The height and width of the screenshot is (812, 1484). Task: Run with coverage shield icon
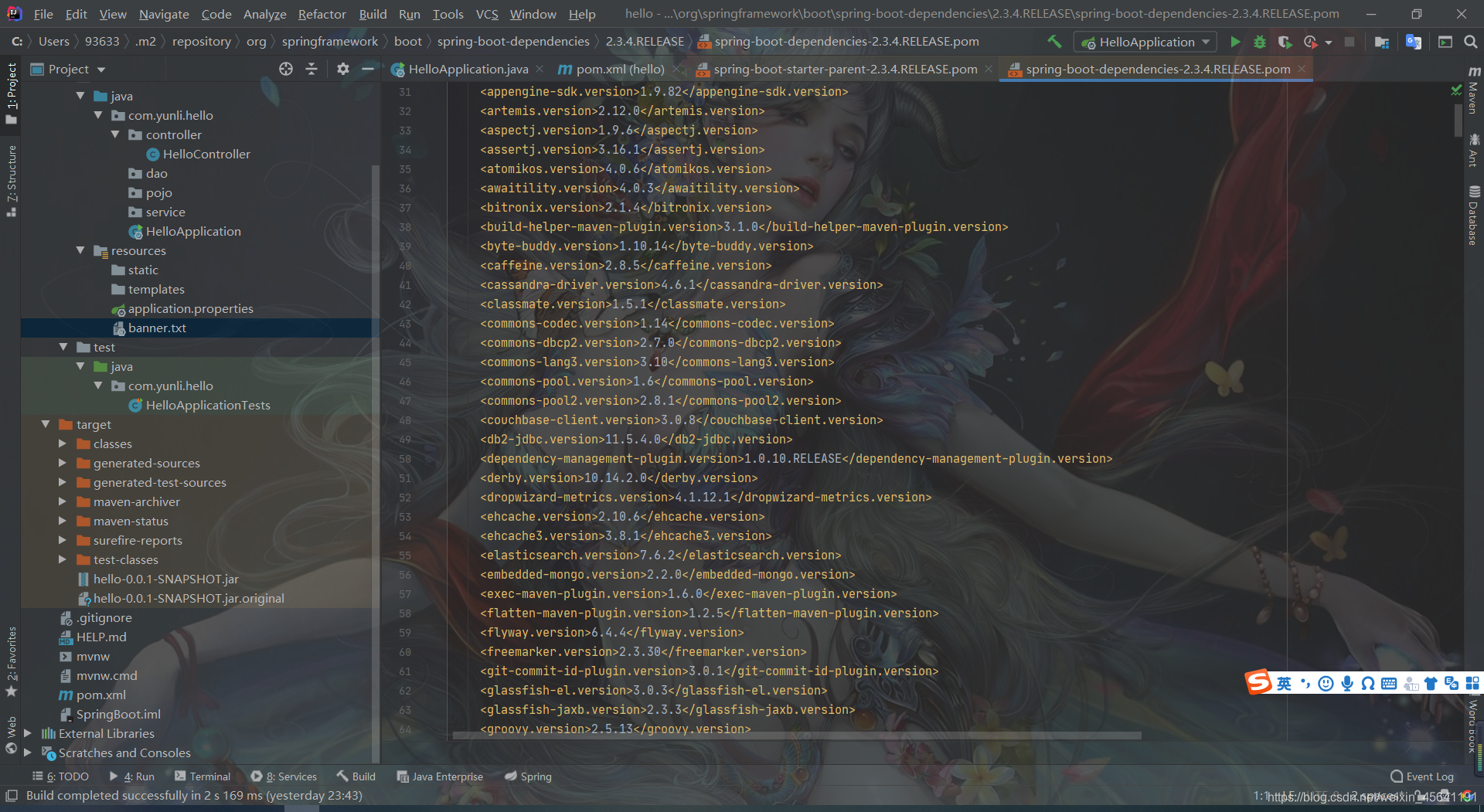[1285, 42]
